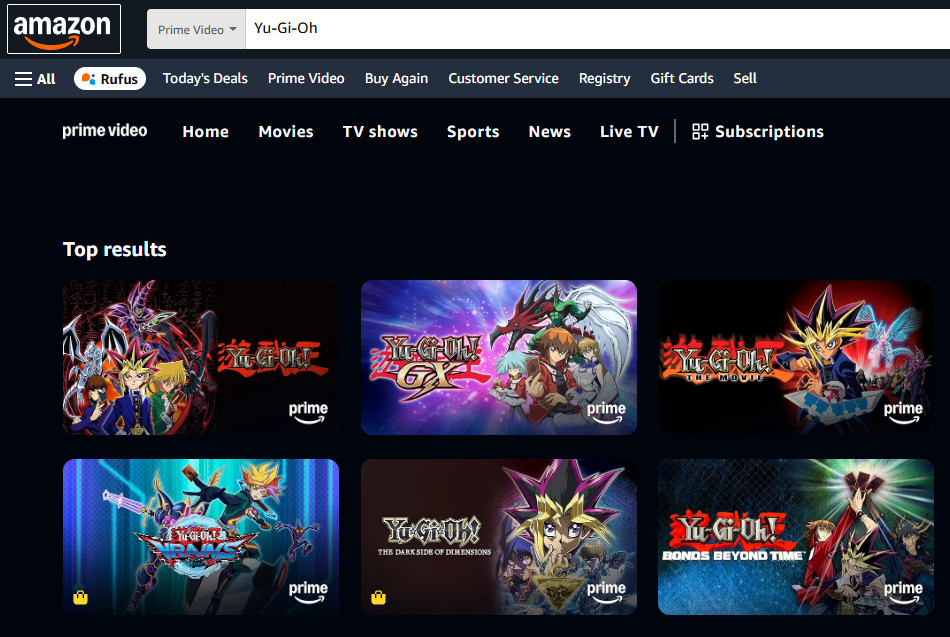This screenshot has height=637, width=950.
Task: Launch the Rufus AI assistant
Action: click(109, 77)
